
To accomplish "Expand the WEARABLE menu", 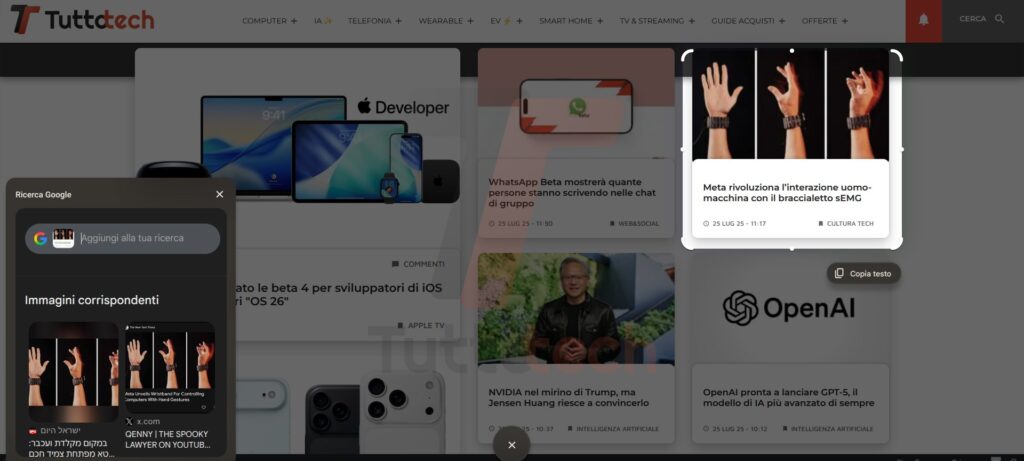I will (446, 21).
